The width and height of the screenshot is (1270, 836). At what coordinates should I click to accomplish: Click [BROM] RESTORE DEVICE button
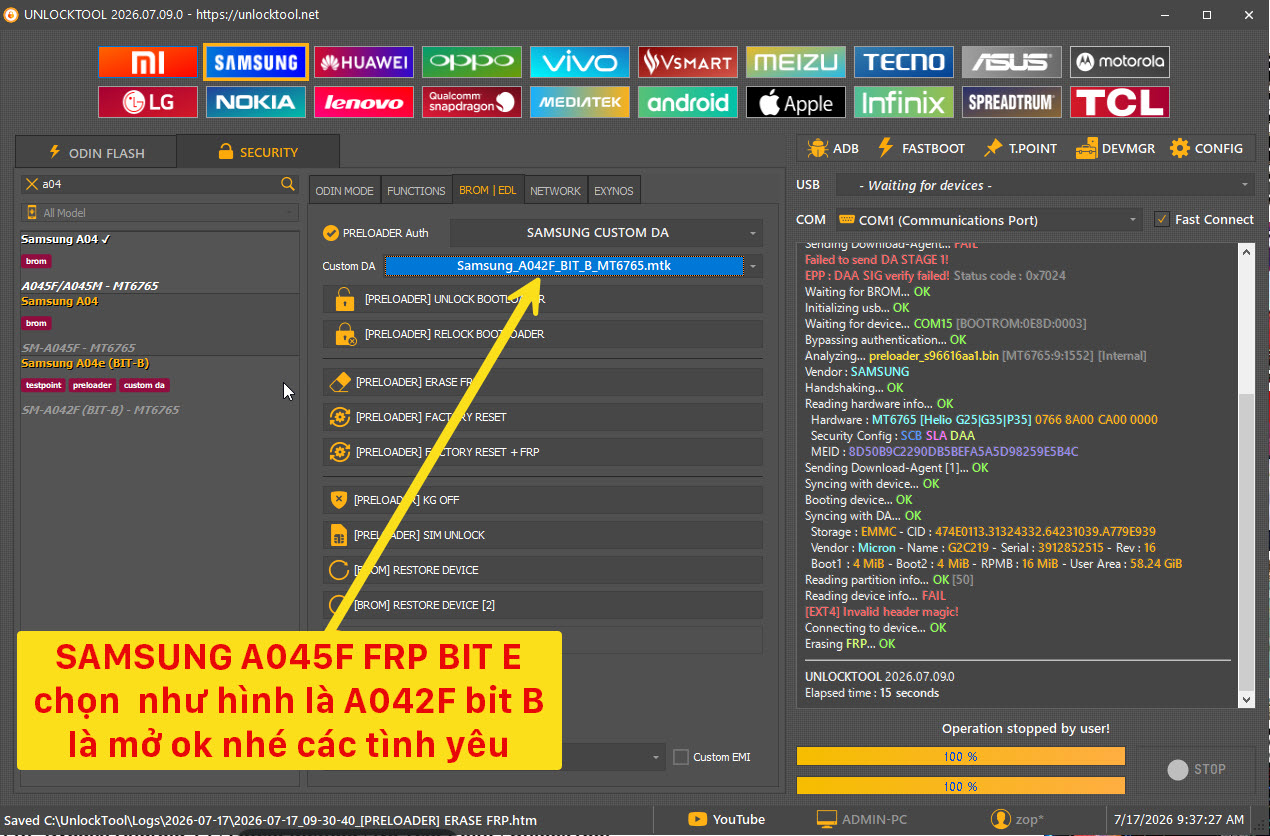coord(542,570)
